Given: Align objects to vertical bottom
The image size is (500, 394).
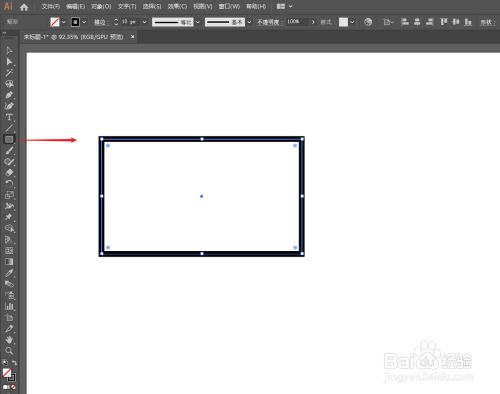Looking at the screenshot, I should point(468,22).
